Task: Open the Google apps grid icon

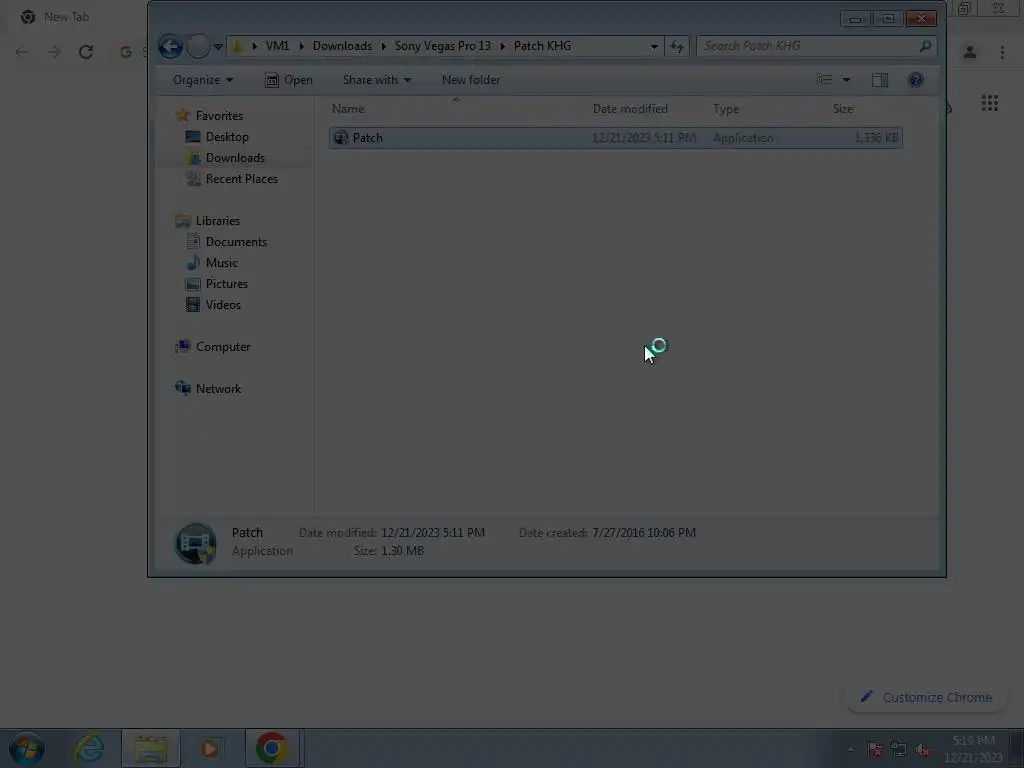Action: [x=989, y=103]
